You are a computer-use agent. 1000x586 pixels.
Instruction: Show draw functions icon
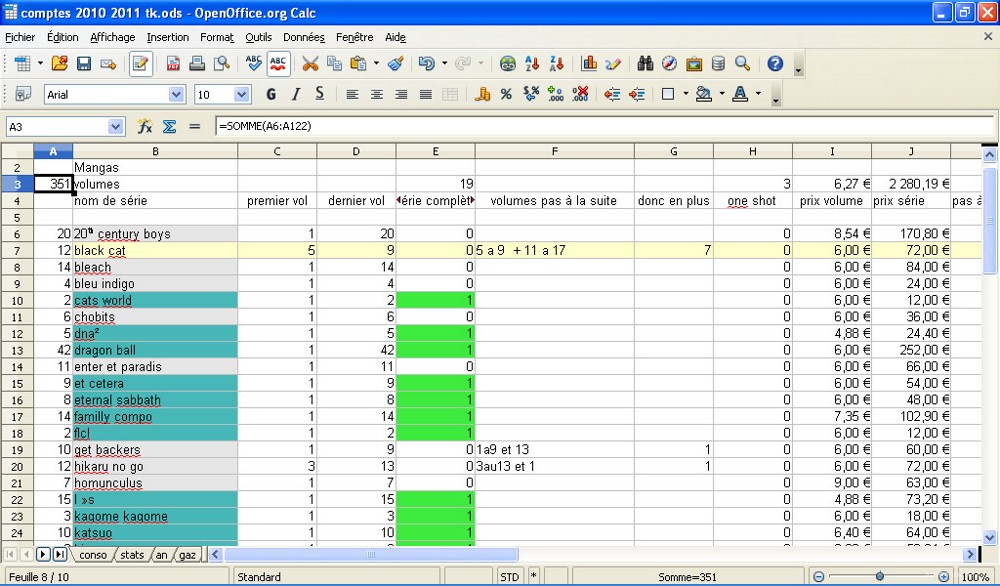pyautogui.click(x=613, y=64)
